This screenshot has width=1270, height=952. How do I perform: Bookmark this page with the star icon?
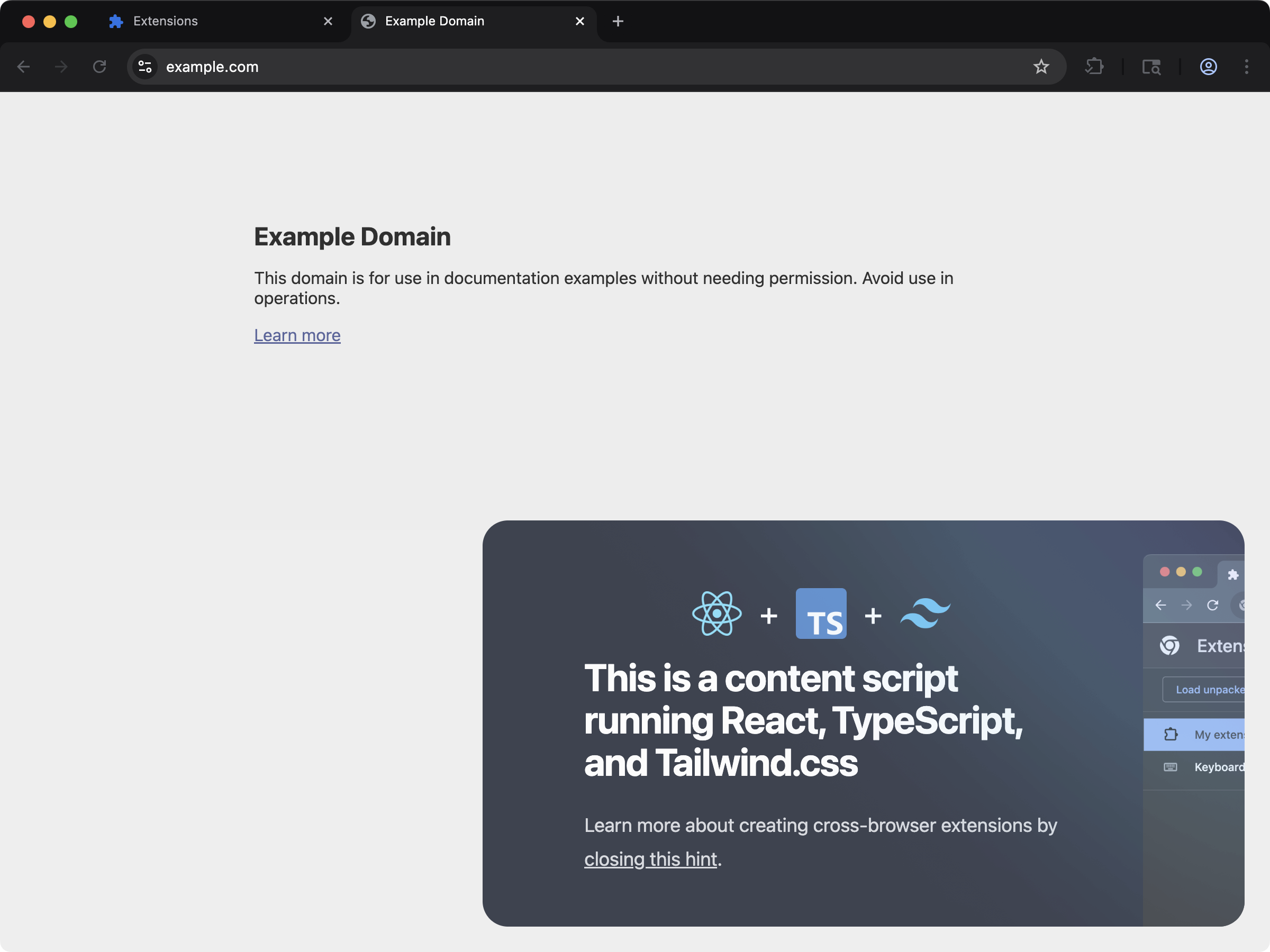click(x=1041, y=67)
